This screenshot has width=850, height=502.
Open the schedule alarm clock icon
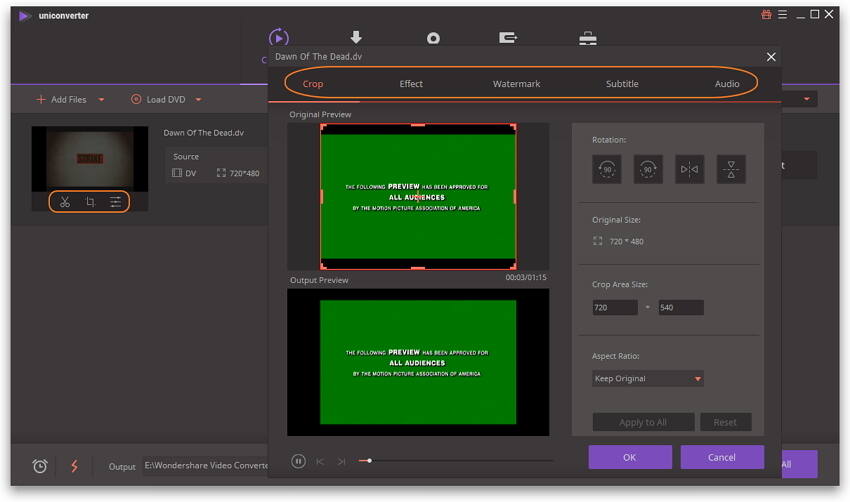40,466
